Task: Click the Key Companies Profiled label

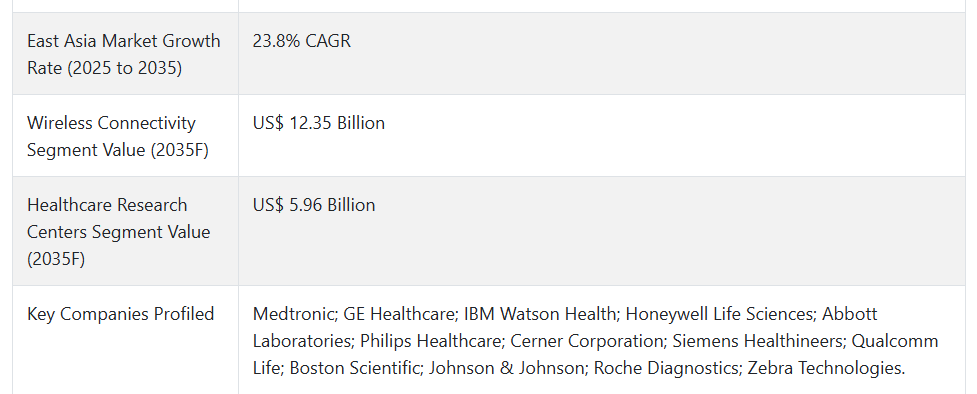Action: coord(120,314)
